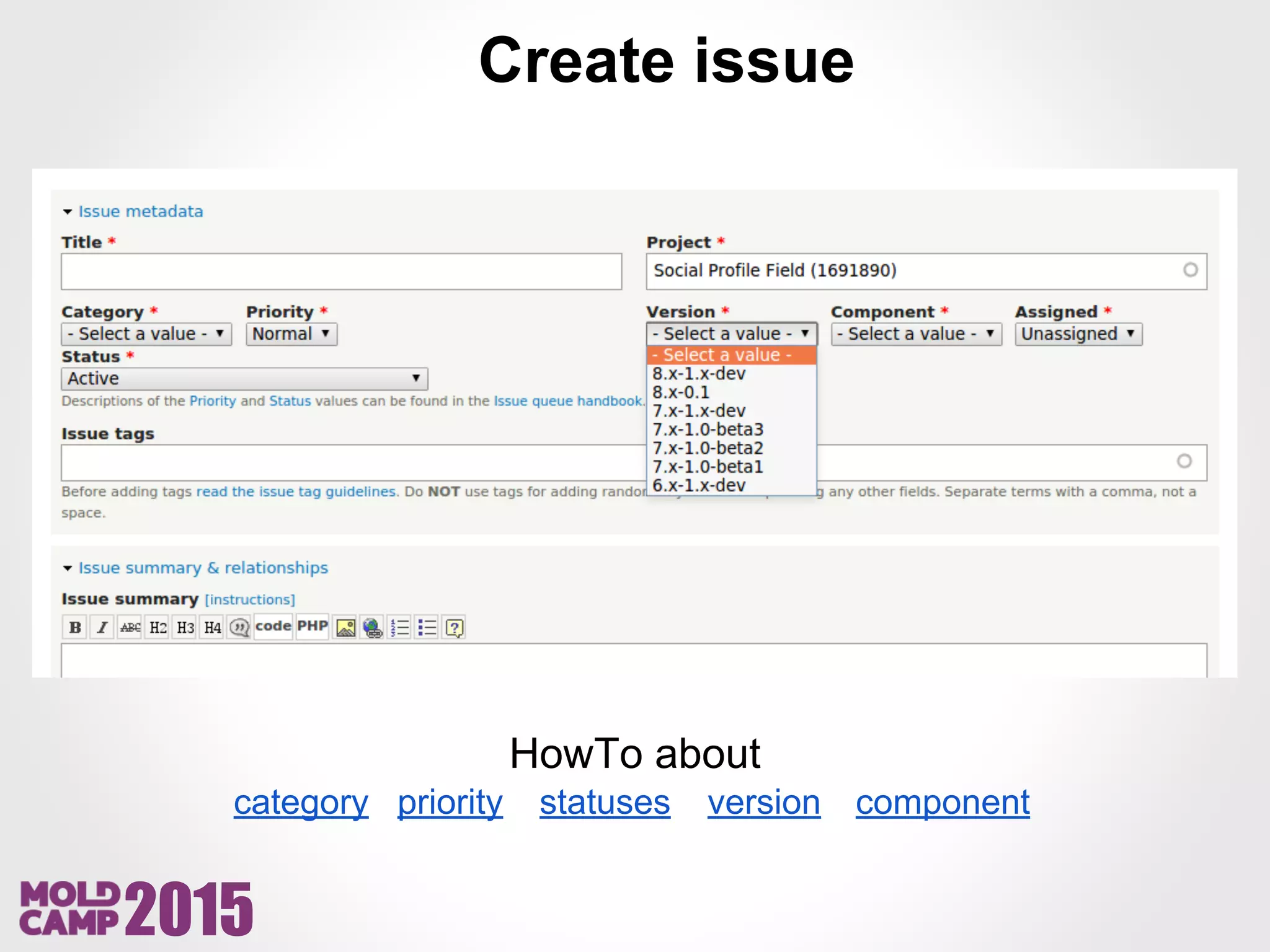Open the statuses HowTo link
Image resolution: width=1270 pixels, height=952 pixels.
pyautogui.click(x=605, y=803)
